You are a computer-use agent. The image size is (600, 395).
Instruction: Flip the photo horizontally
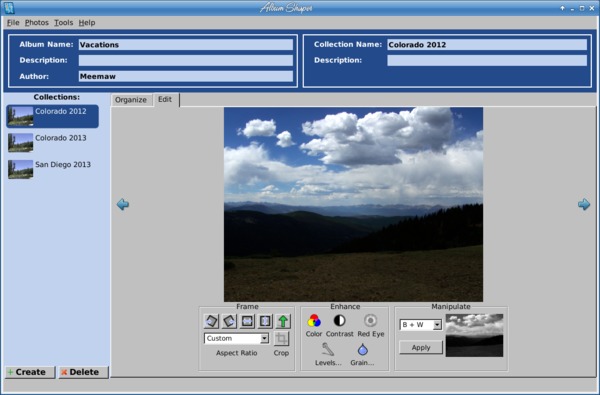pos(247,321)
